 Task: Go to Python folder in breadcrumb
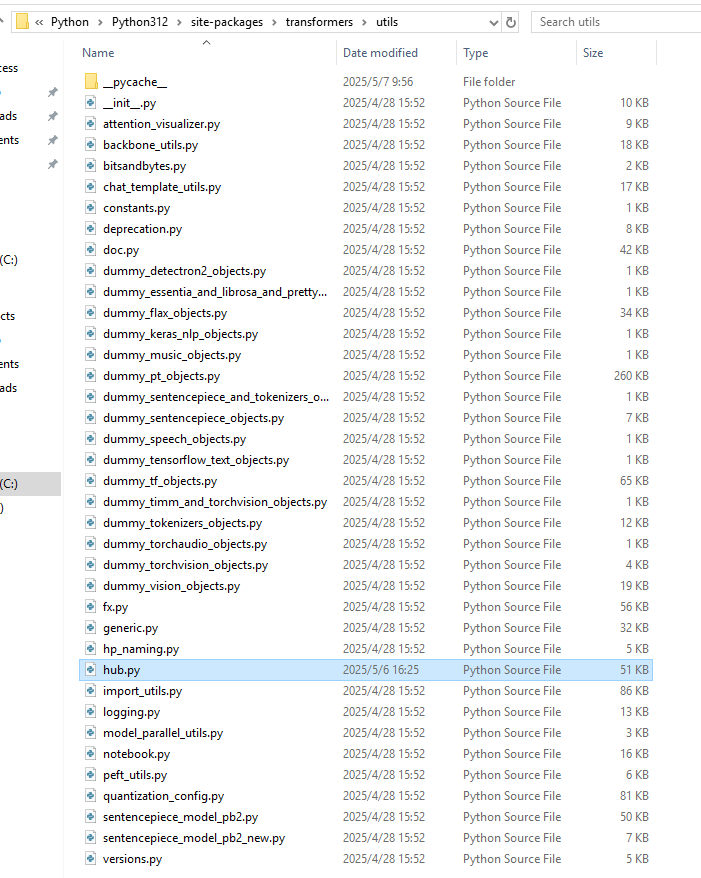click(x=70, y=22)
